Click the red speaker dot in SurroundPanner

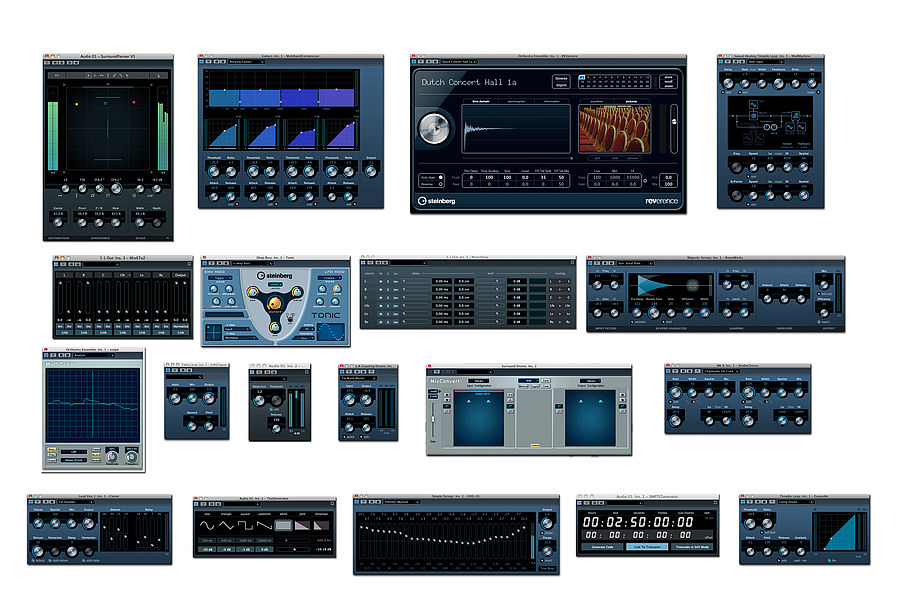tap(134, 102)
